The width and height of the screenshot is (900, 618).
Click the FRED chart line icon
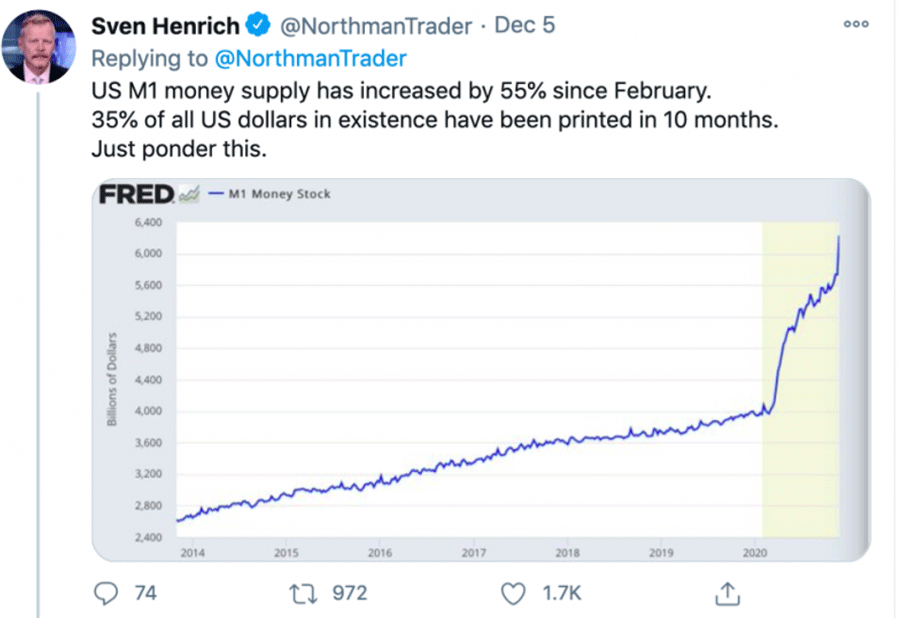(189, 194)
